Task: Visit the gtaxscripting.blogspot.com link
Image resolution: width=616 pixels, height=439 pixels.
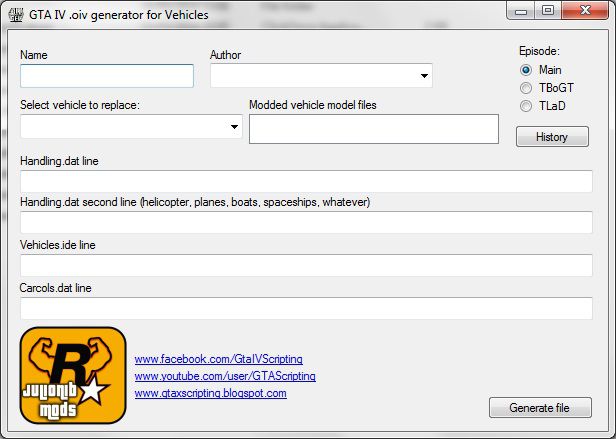Action: click(x=211, y=393)
